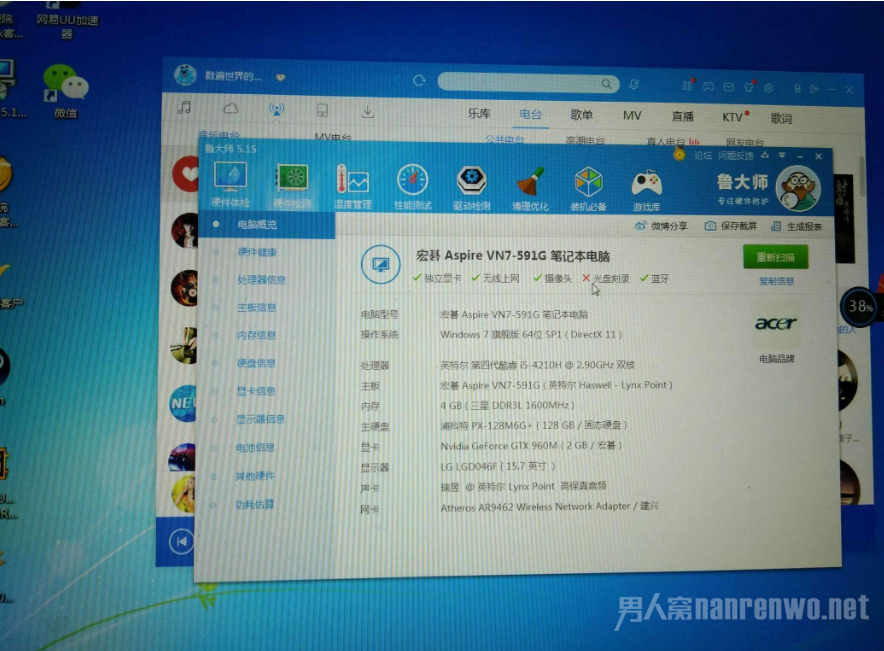884x651 pixels.
Task: Click refresh icon in music player
Action: coord(419,81)
